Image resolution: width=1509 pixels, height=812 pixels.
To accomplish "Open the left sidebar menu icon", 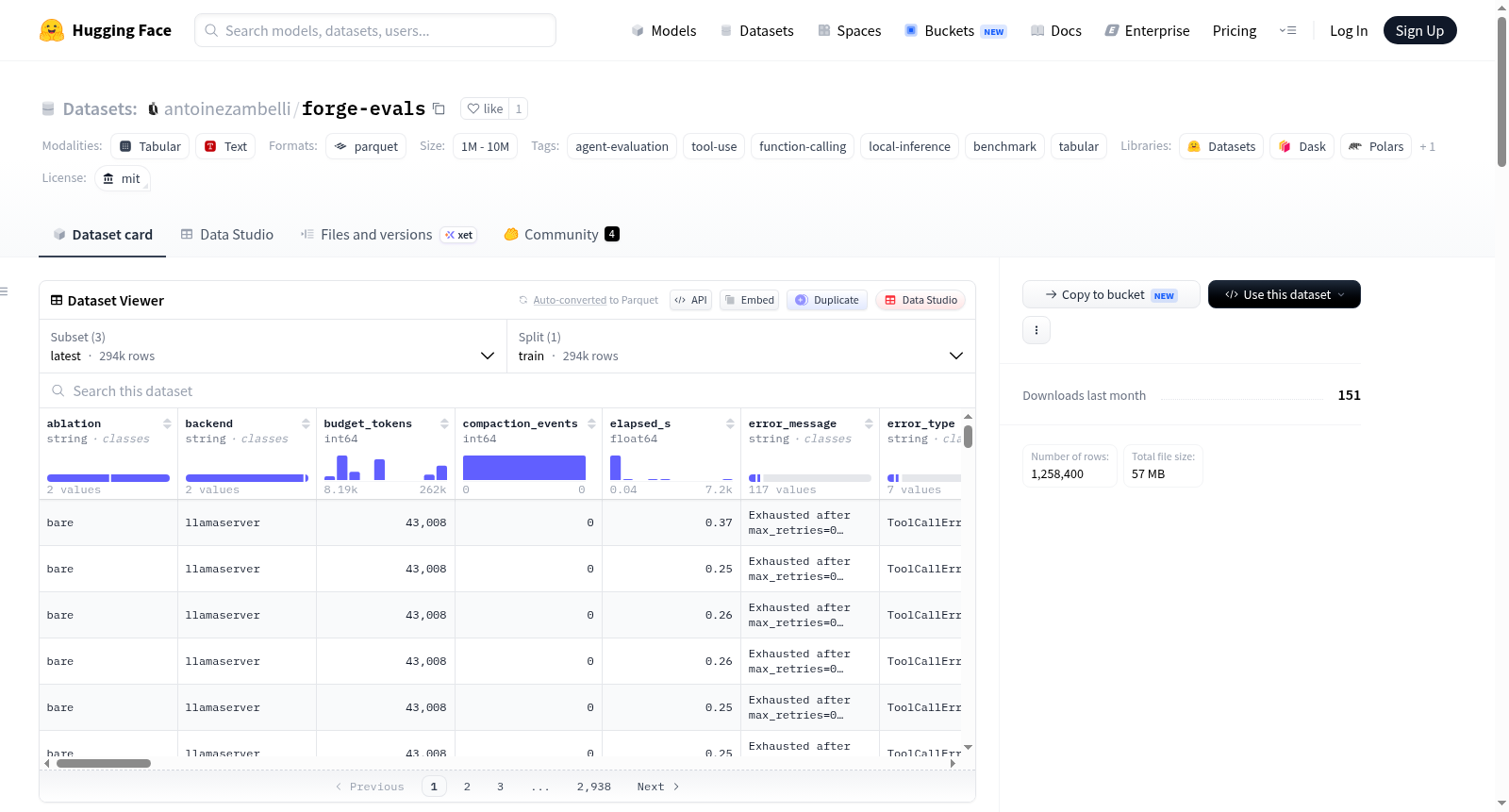I will 4,291.
